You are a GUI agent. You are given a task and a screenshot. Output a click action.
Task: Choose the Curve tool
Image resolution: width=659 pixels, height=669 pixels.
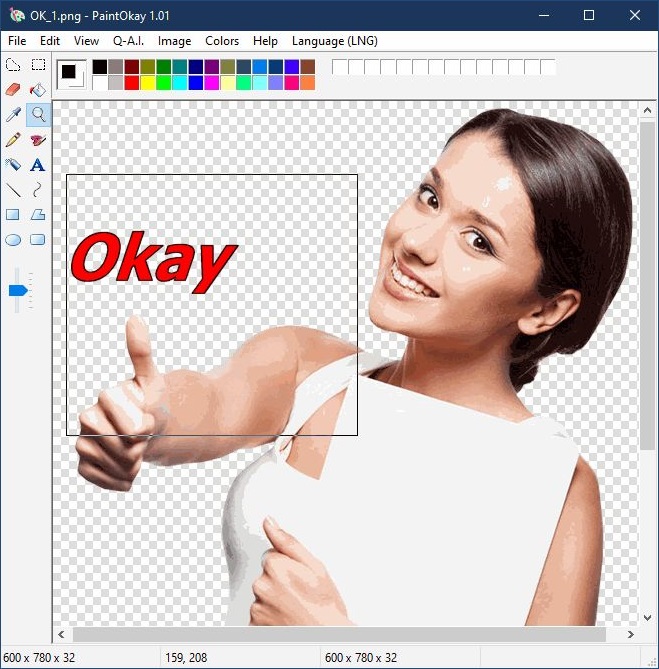coord(38,189)
